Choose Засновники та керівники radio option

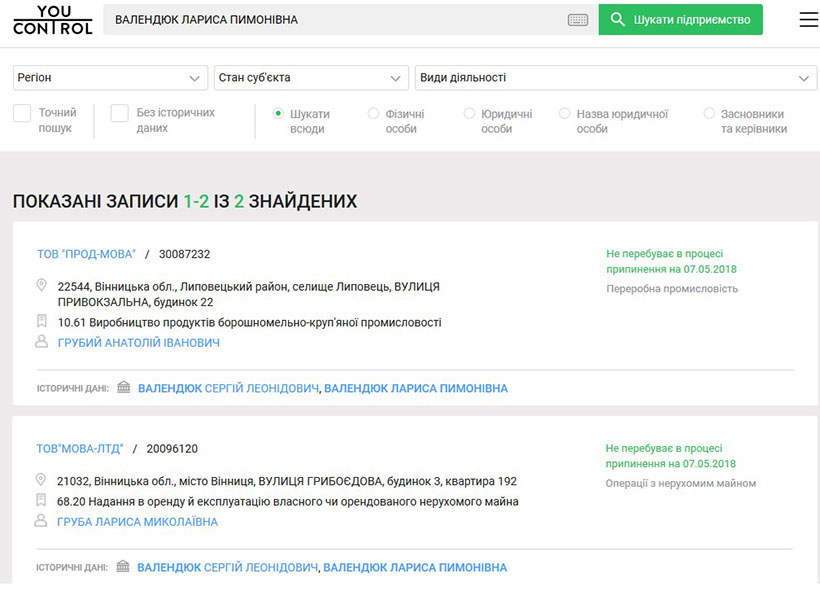click(x=709, y=114)
